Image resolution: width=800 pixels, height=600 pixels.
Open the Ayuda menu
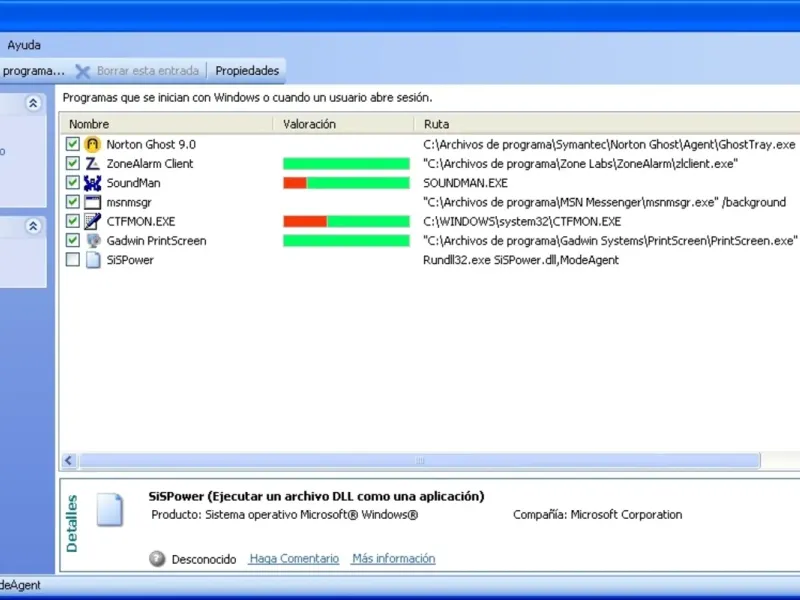point(24,45)
